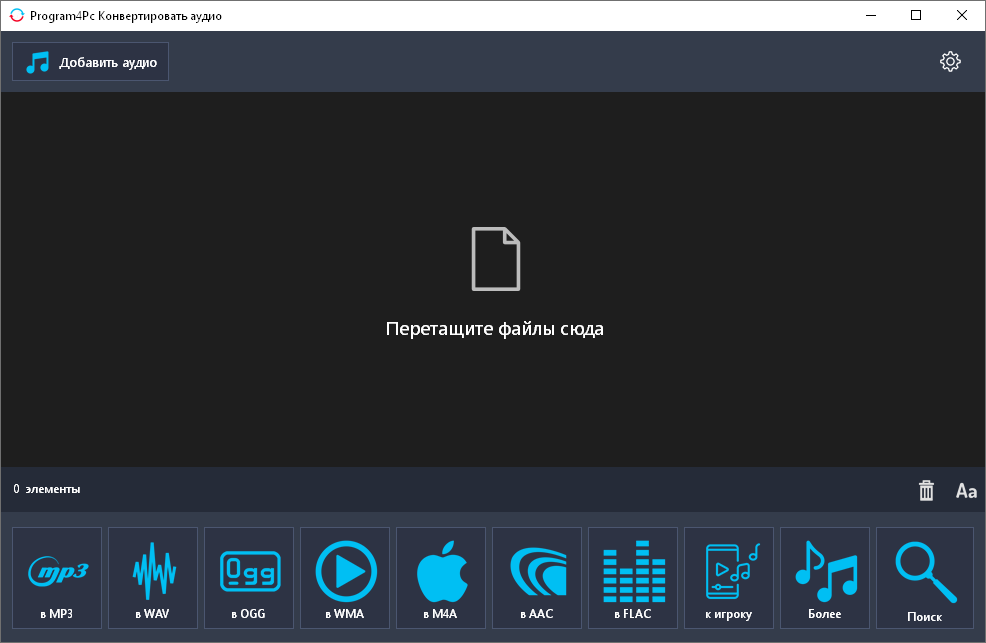Convert audio to OGG format

(248, 578)
